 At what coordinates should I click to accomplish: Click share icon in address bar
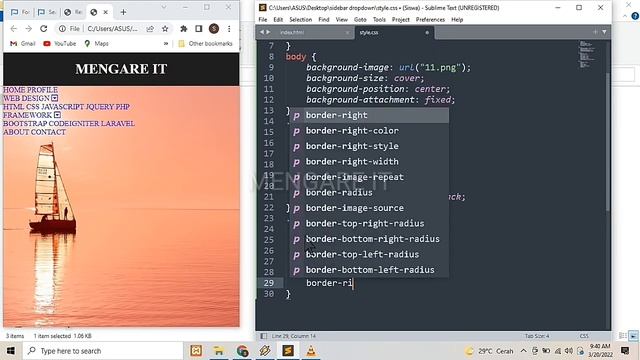coord(150,29)
